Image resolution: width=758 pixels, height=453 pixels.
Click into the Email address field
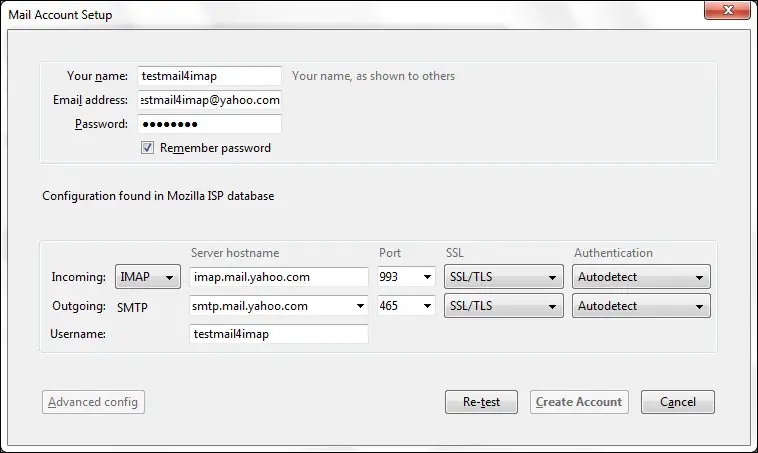point(209,100)
